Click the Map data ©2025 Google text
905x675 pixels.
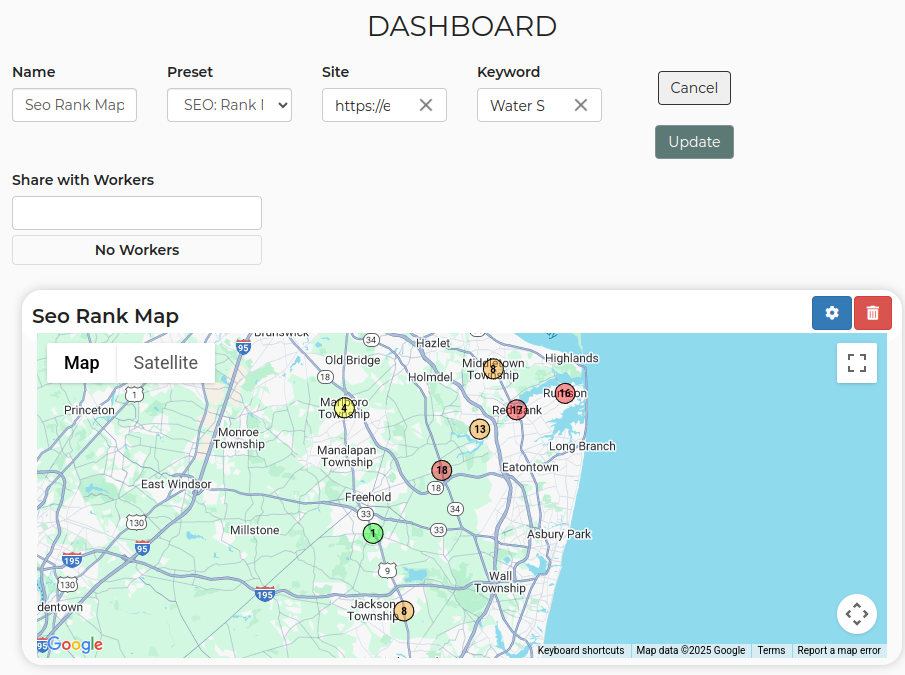click(690, 650)
